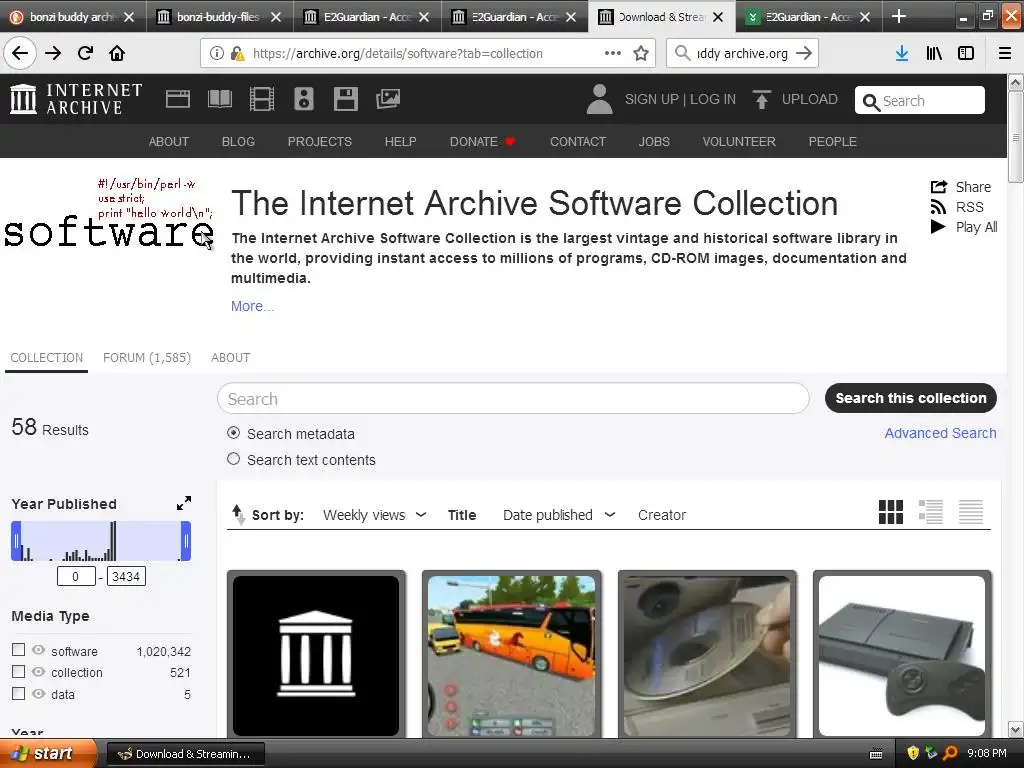
Task: Expand the Year Published histogram
Action: (184, 503)
